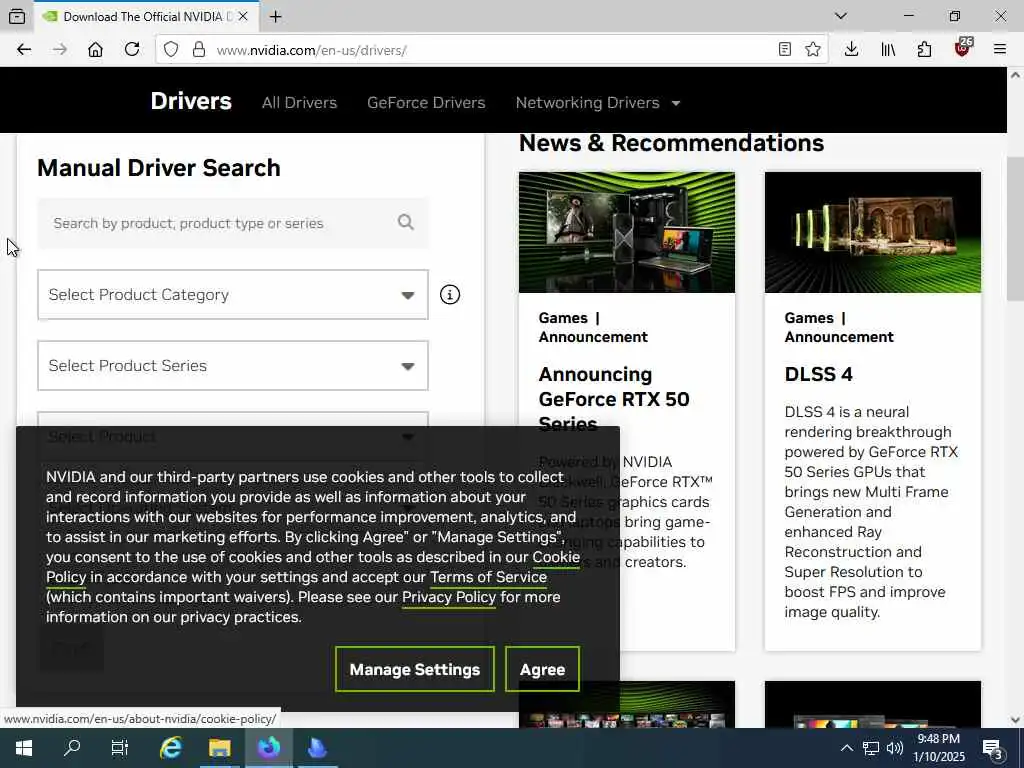Open Firefox View at tab bar start
Screen dimensions: 1024x768
pos(17,16)
